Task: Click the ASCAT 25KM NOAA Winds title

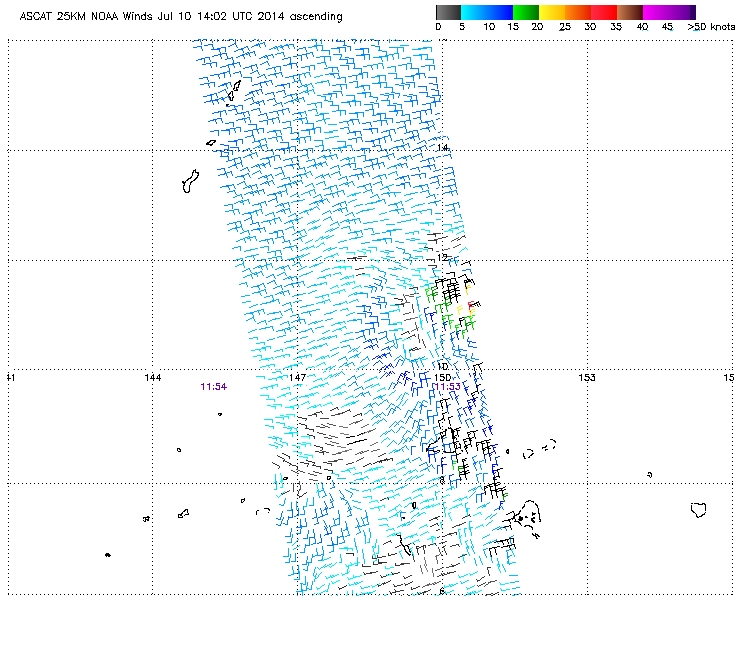Action: pyautogui.click(x=181, y=17)
